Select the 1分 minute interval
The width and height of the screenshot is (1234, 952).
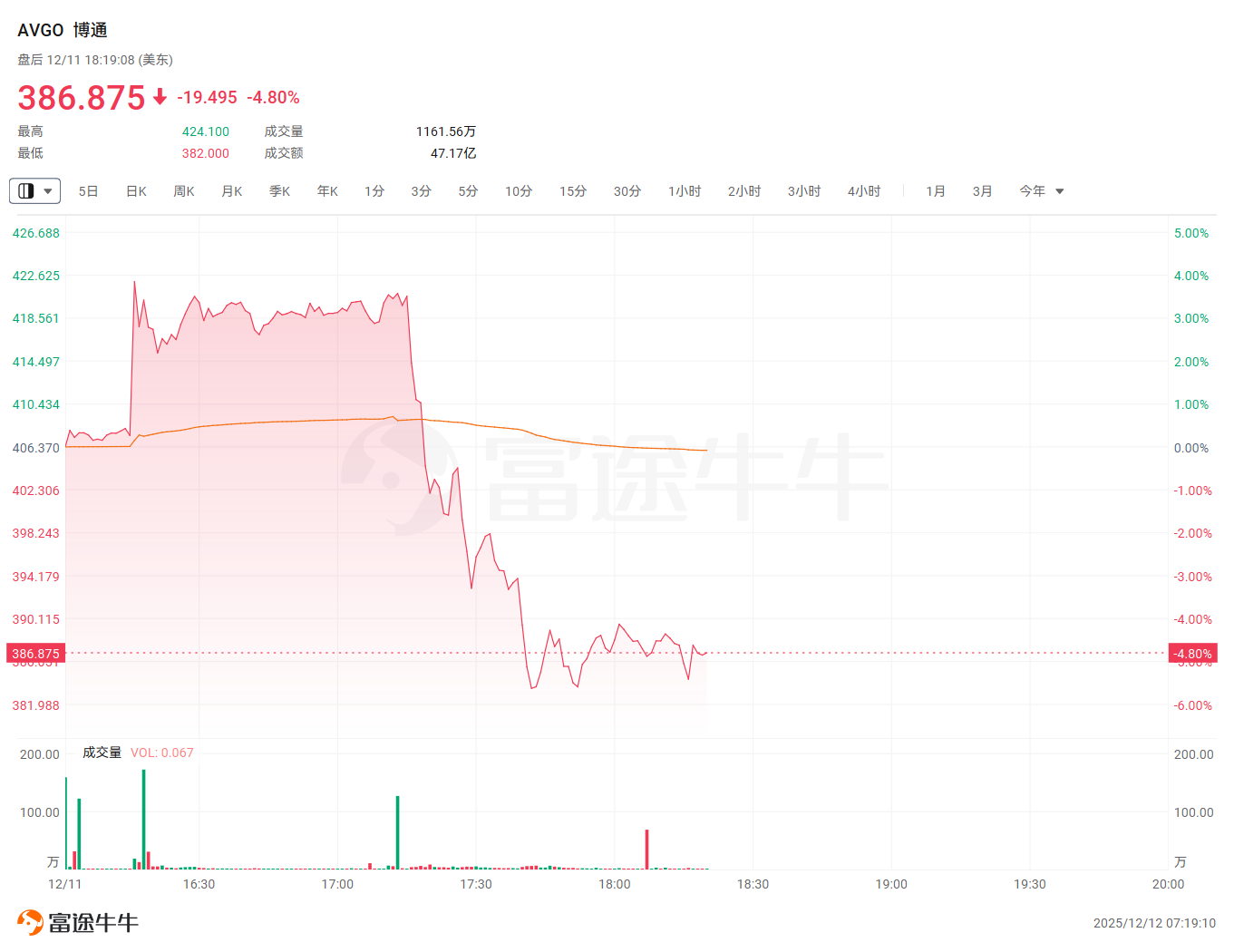pyautogui.click(x=374, y=191)
